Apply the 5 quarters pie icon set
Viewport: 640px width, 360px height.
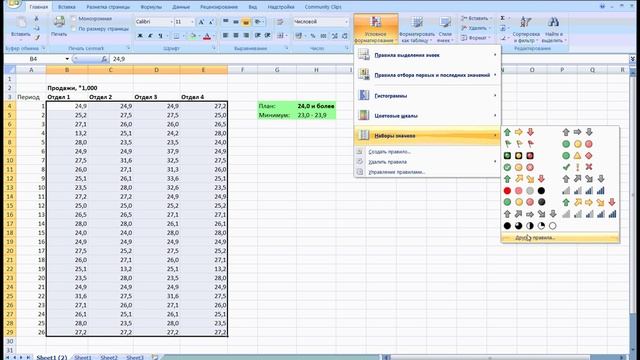530,226
